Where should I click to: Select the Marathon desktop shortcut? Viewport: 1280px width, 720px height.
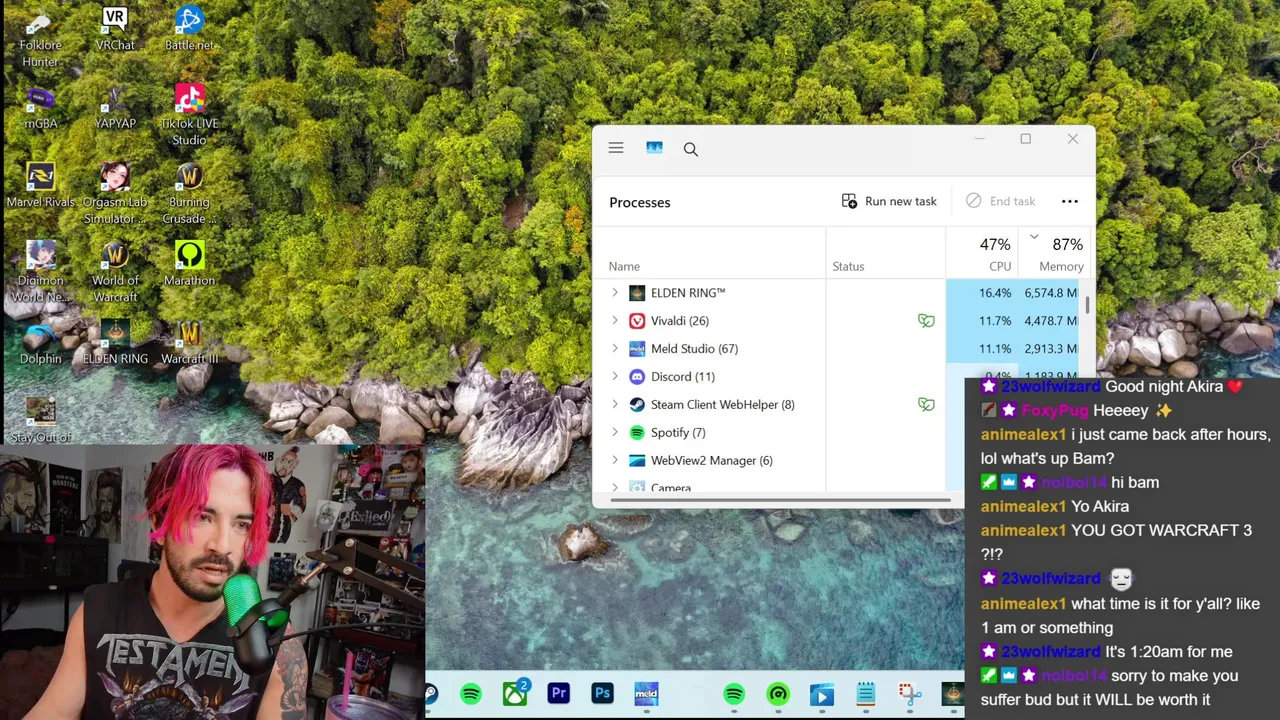point(189,264)
